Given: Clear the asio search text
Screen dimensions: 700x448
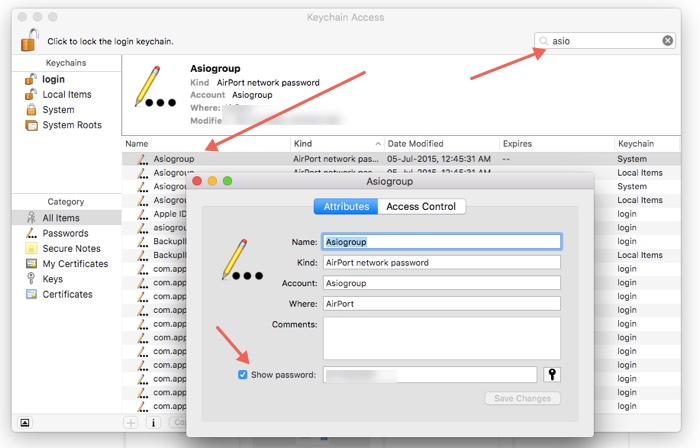Looking at the screenshot, I should tap(667, 41).
